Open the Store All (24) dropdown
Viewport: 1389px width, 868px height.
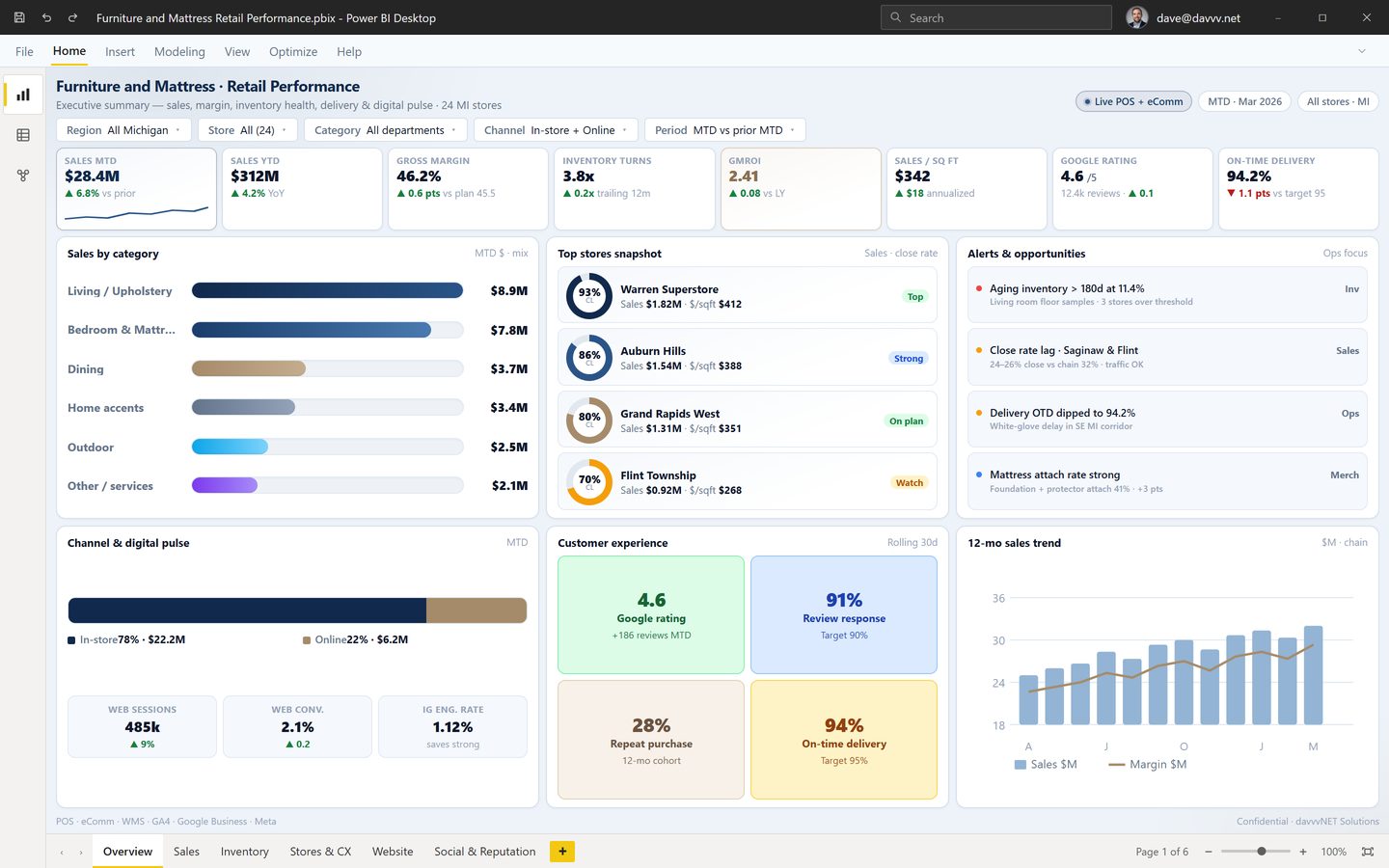pos(248,130)
